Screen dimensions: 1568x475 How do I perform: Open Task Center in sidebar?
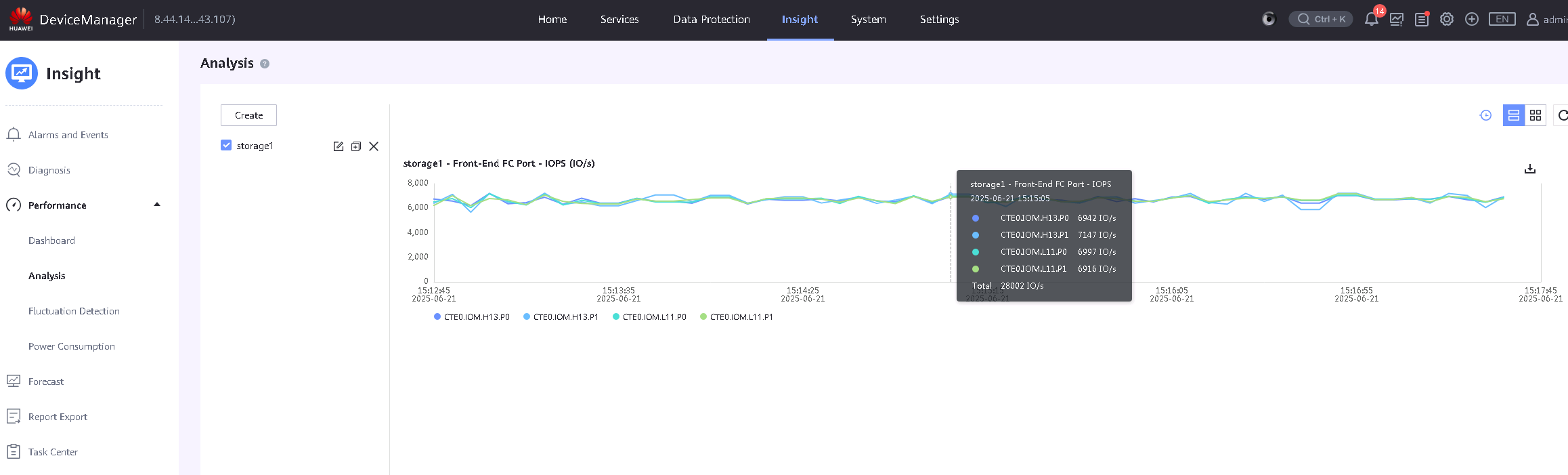(53, 452)
